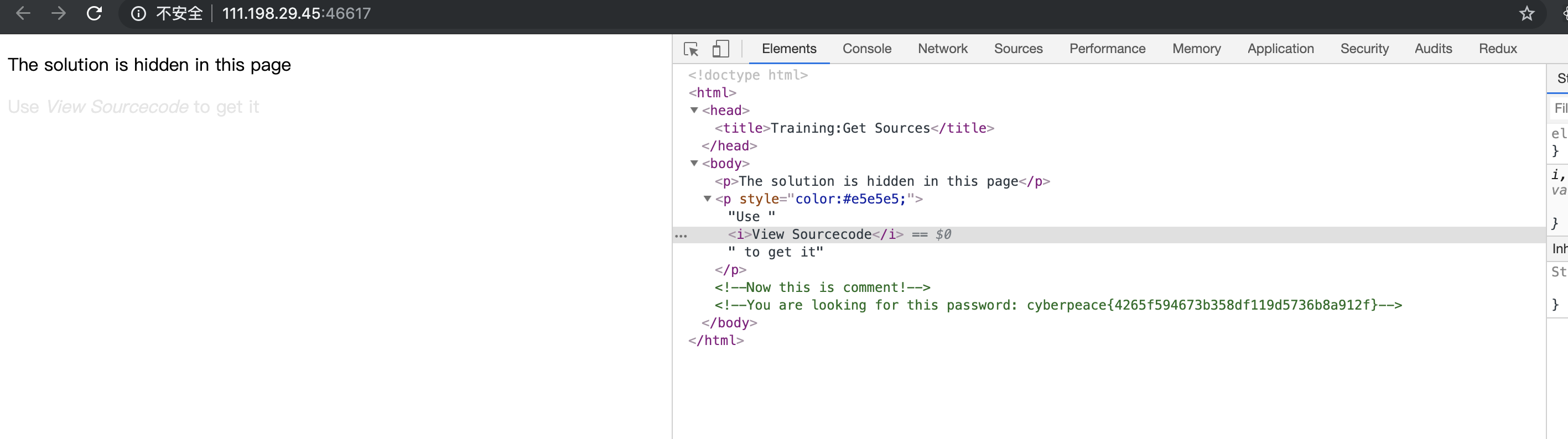
Task: Select the closing html tag
Action: (x=716, y=340)
